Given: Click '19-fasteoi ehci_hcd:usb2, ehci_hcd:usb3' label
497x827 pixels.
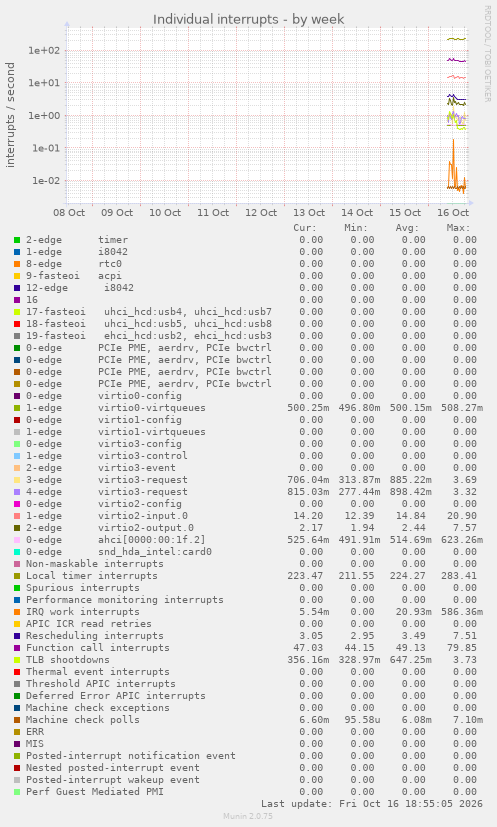Looking at the screenshot, I should point(149,336).
